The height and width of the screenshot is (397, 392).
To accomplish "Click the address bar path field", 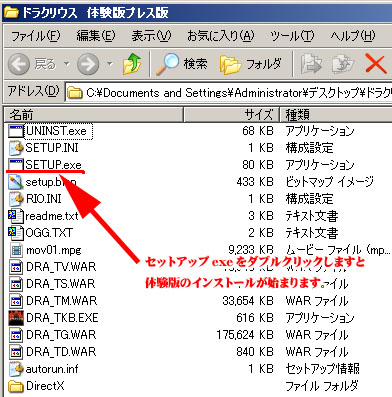I will pyautogui.click(x=229, y=93).
